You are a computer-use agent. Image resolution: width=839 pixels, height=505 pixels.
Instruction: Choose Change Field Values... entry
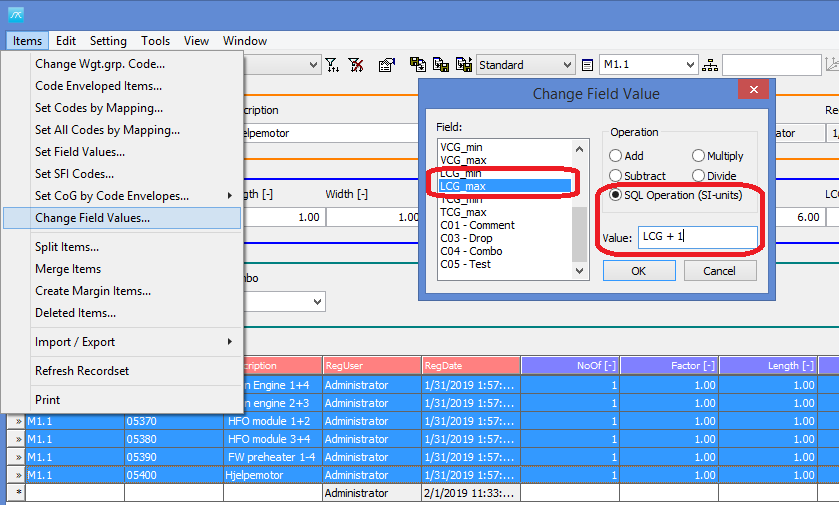[x=122, y=218]
